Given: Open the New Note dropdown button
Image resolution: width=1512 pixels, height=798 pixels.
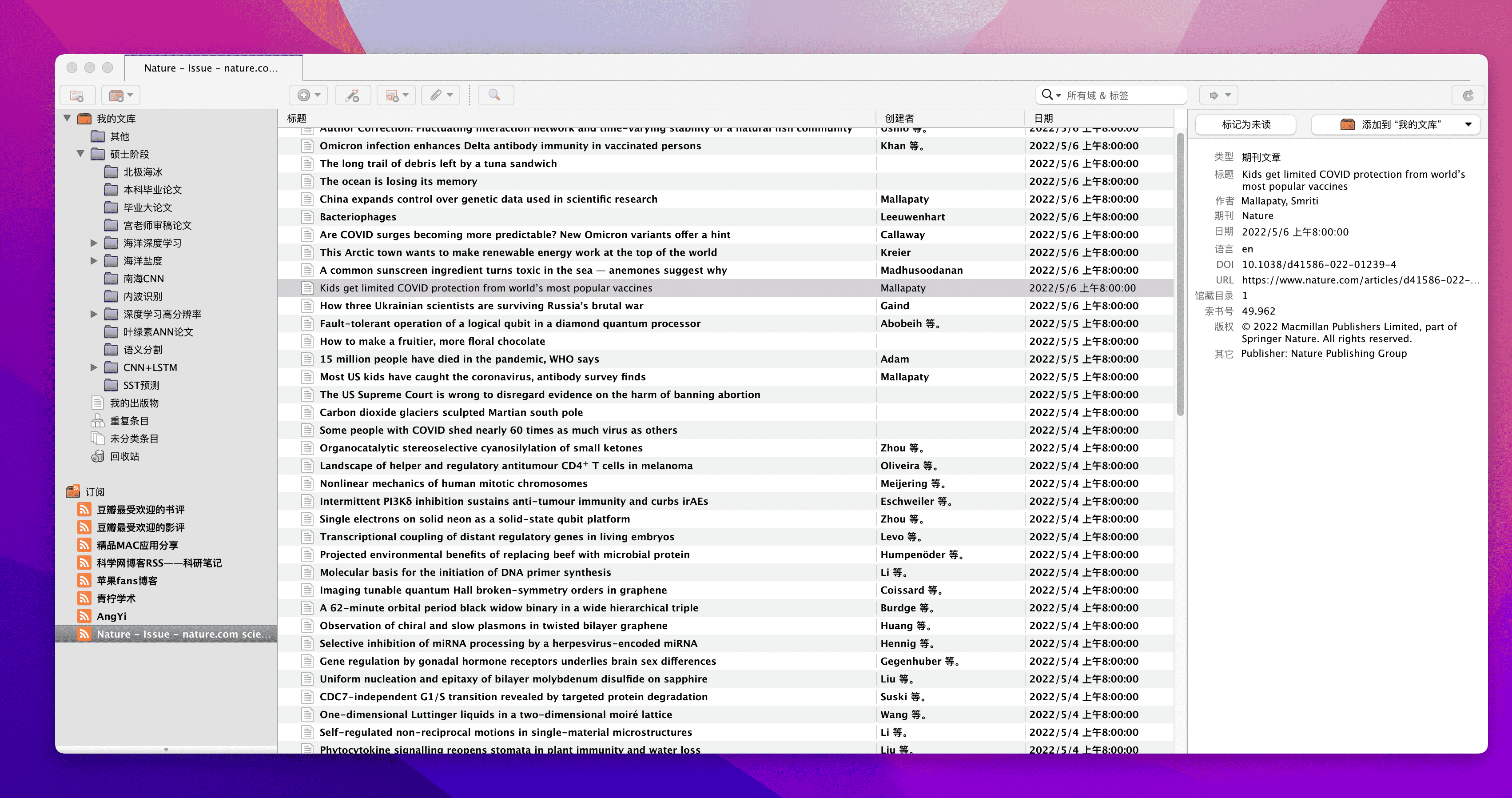Looking at the screenshot, I should pyautogui.click(x=396, y=95).
